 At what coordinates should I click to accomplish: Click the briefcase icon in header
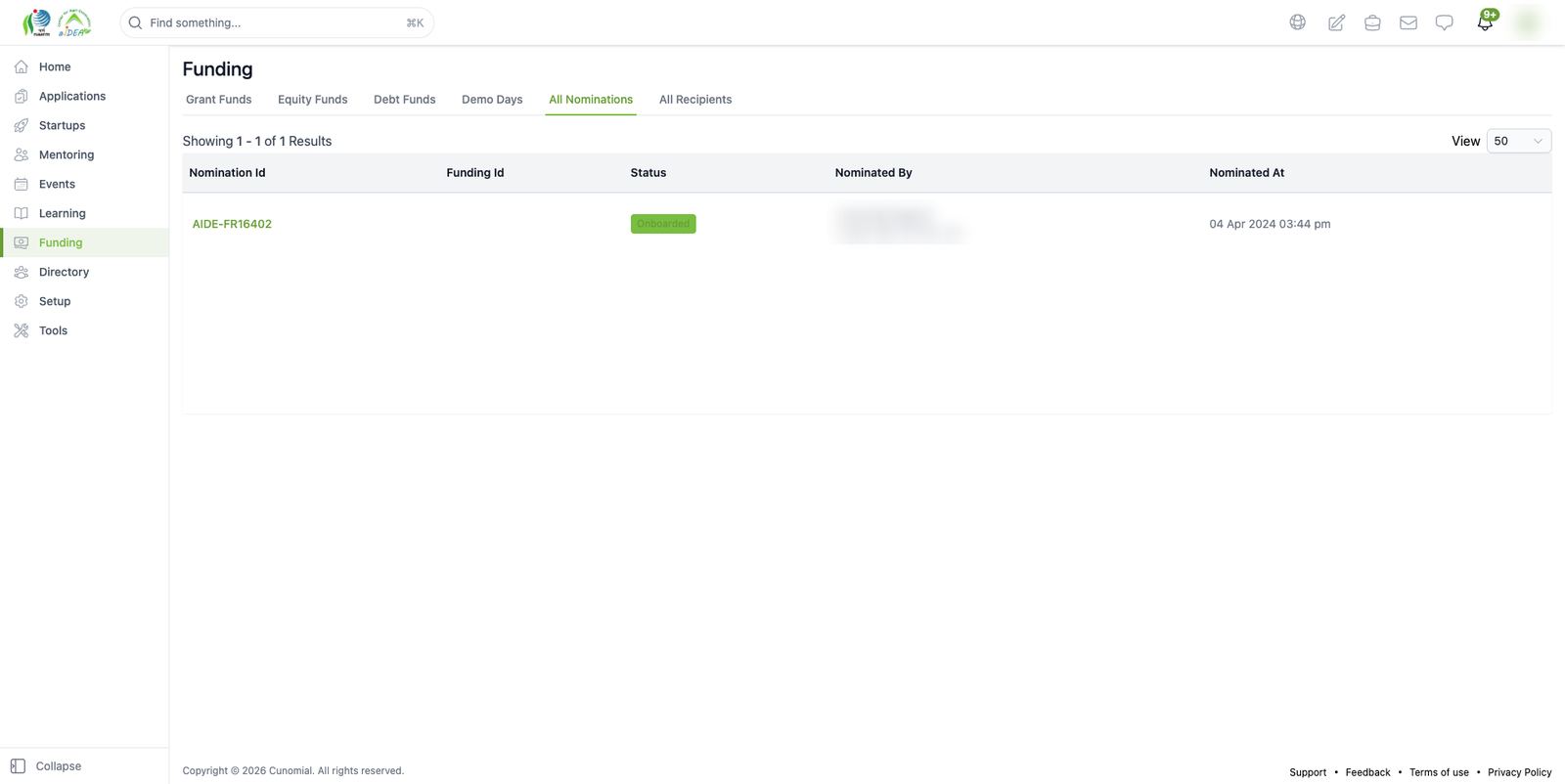point(1372,22)
